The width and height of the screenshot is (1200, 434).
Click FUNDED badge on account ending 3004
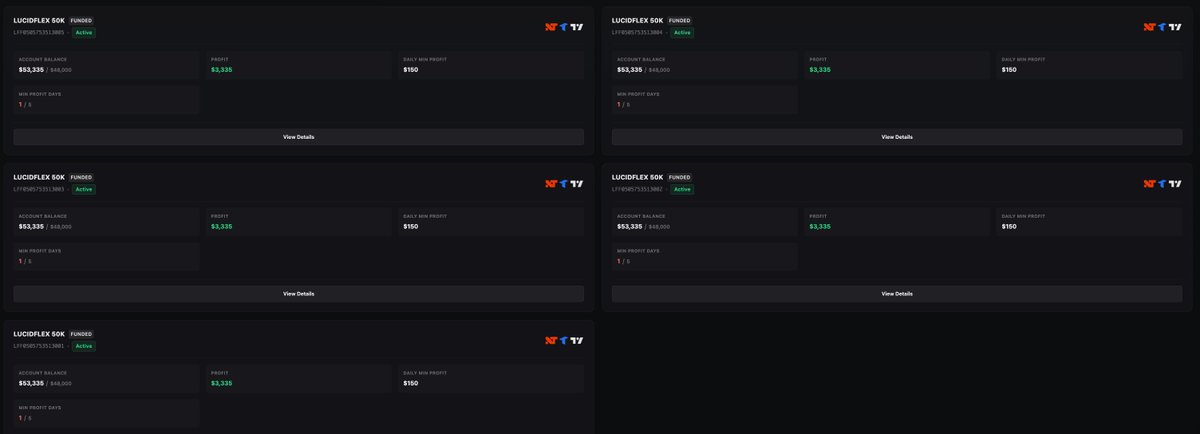679,20
